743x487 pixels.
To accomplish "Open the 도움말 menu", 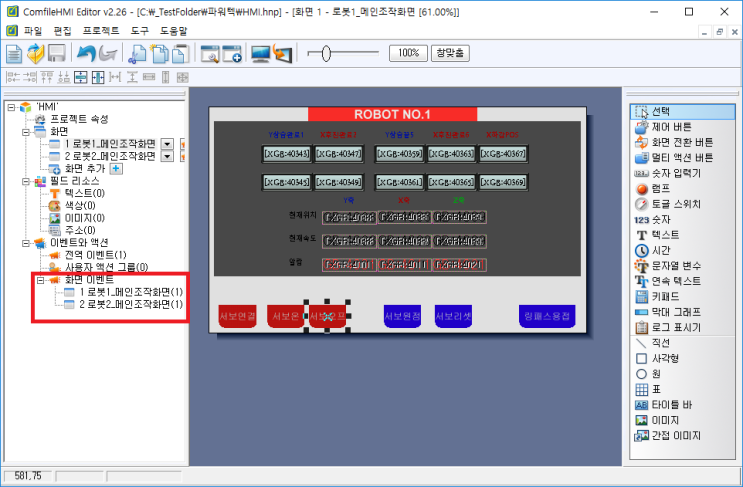I will click(x=173, y=31).
